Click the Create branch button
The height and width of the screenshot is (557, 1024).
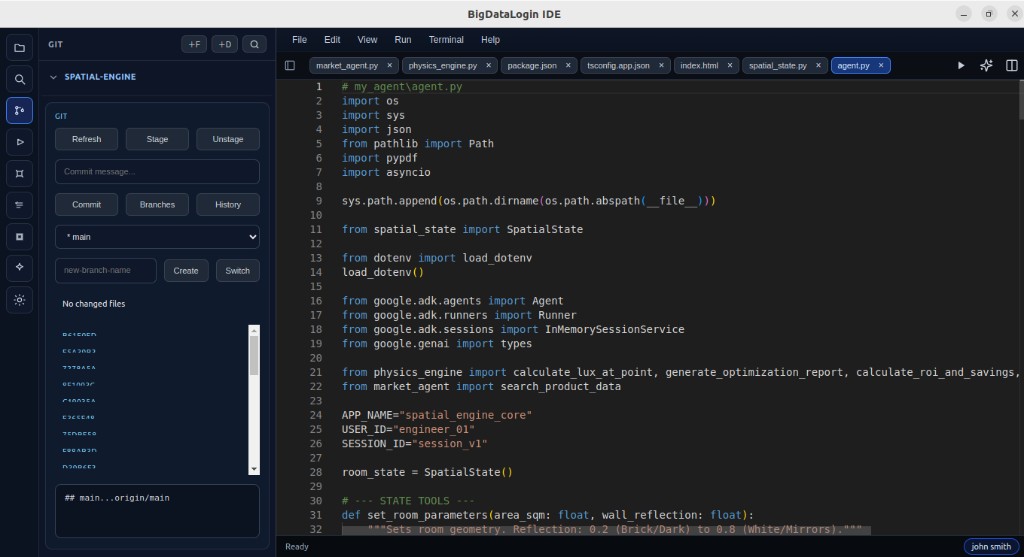point(185,270)
